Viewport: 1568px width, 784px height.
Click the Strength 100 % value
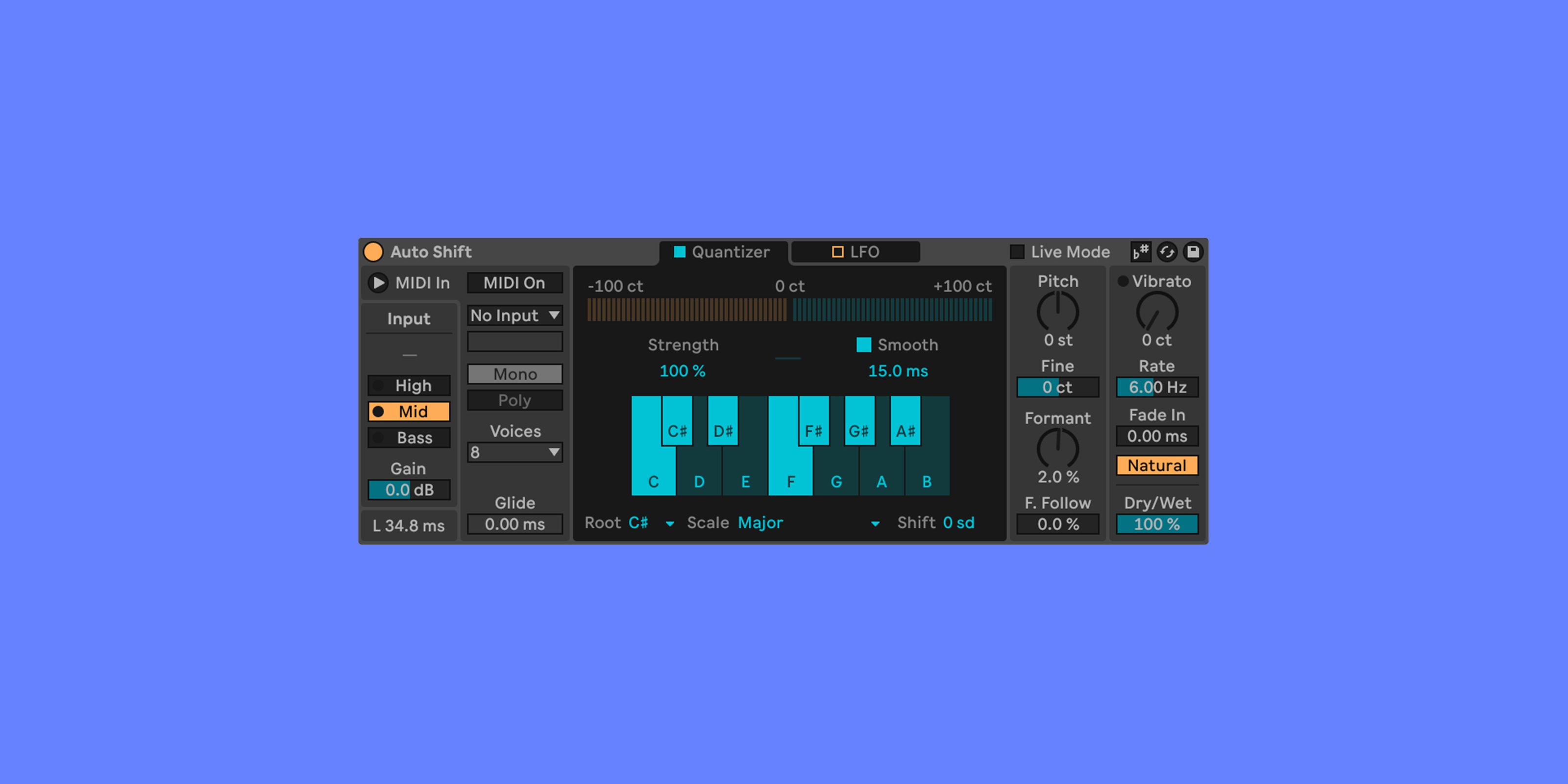tap(683, 371)
